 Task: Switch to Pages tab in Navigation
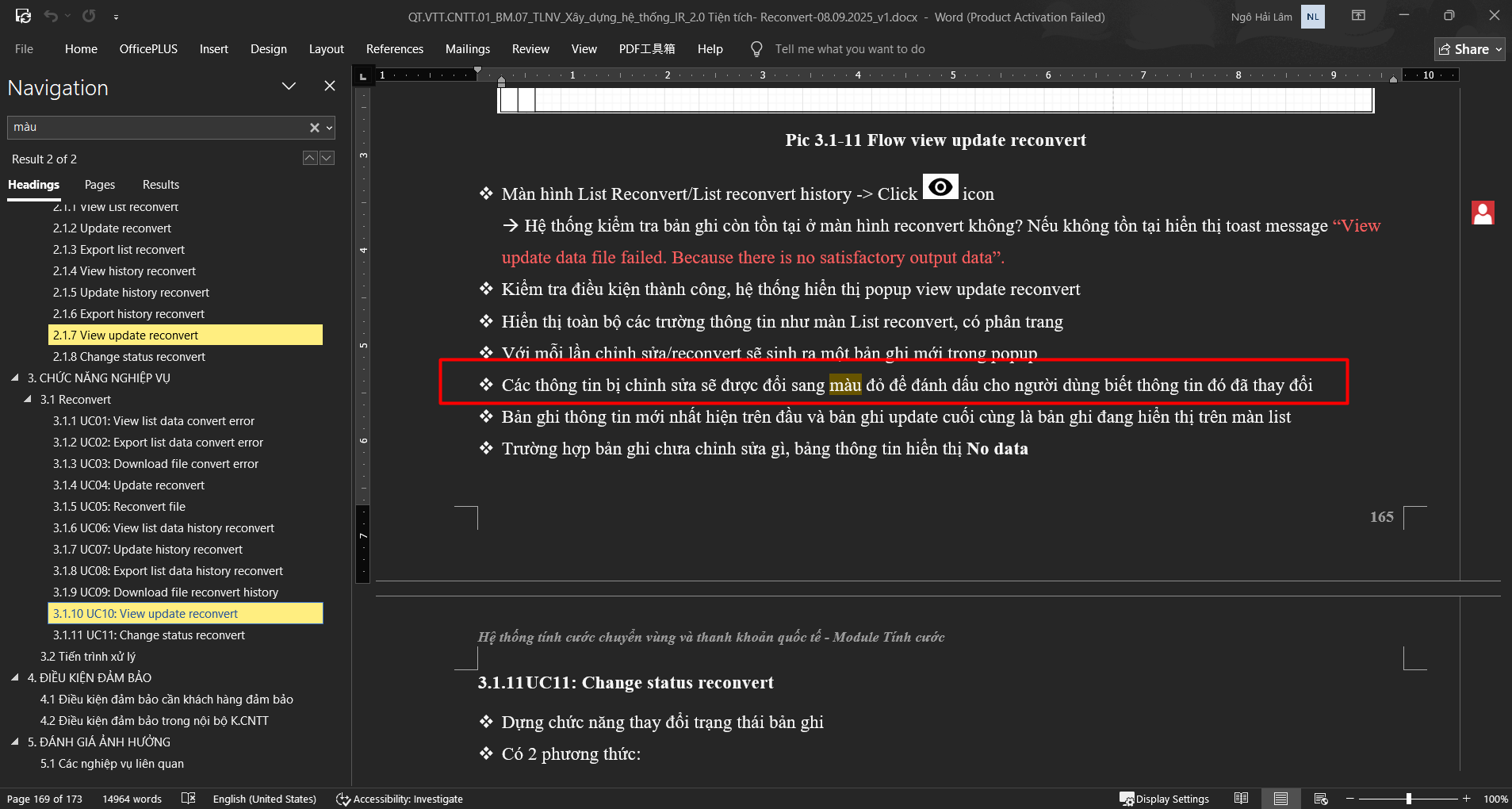[100, 185]
